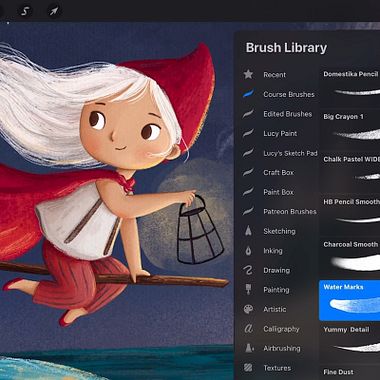380x380 pixels.
Task: Click the Artistic palette icon
Action: pyautogui.click(x=248, y=309)
